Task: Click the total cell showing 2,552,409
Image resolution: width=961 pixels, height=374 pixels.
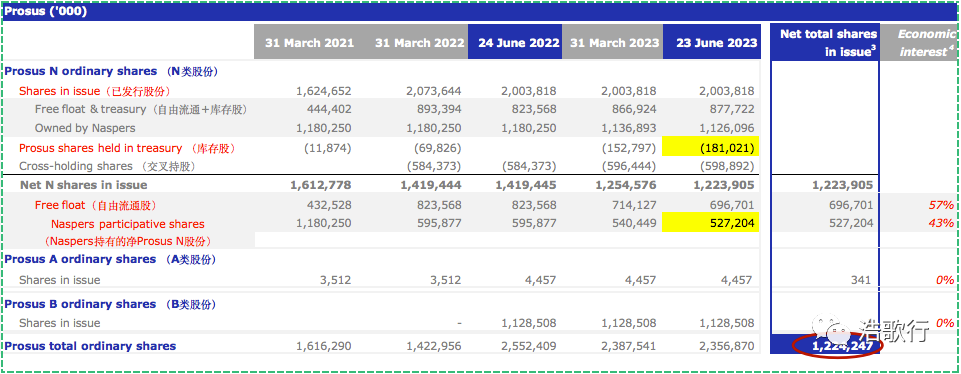Action: (x=528, y=346)
